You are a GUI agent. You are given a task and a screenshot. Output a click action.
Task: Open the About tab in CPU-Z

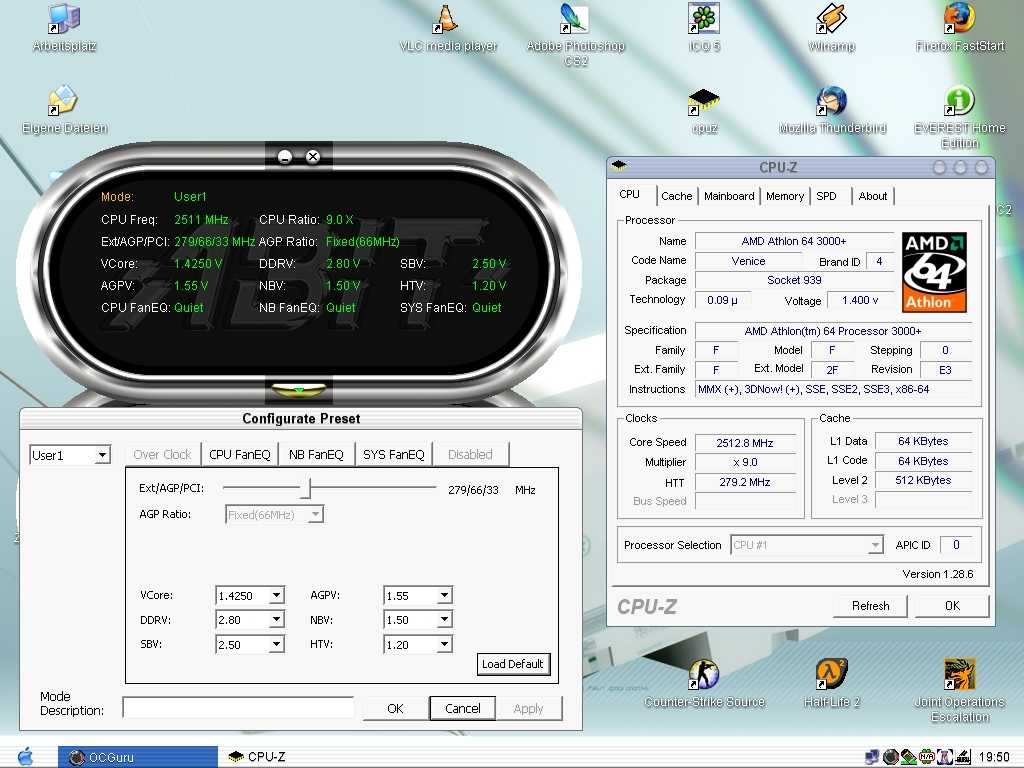(872, 196)
